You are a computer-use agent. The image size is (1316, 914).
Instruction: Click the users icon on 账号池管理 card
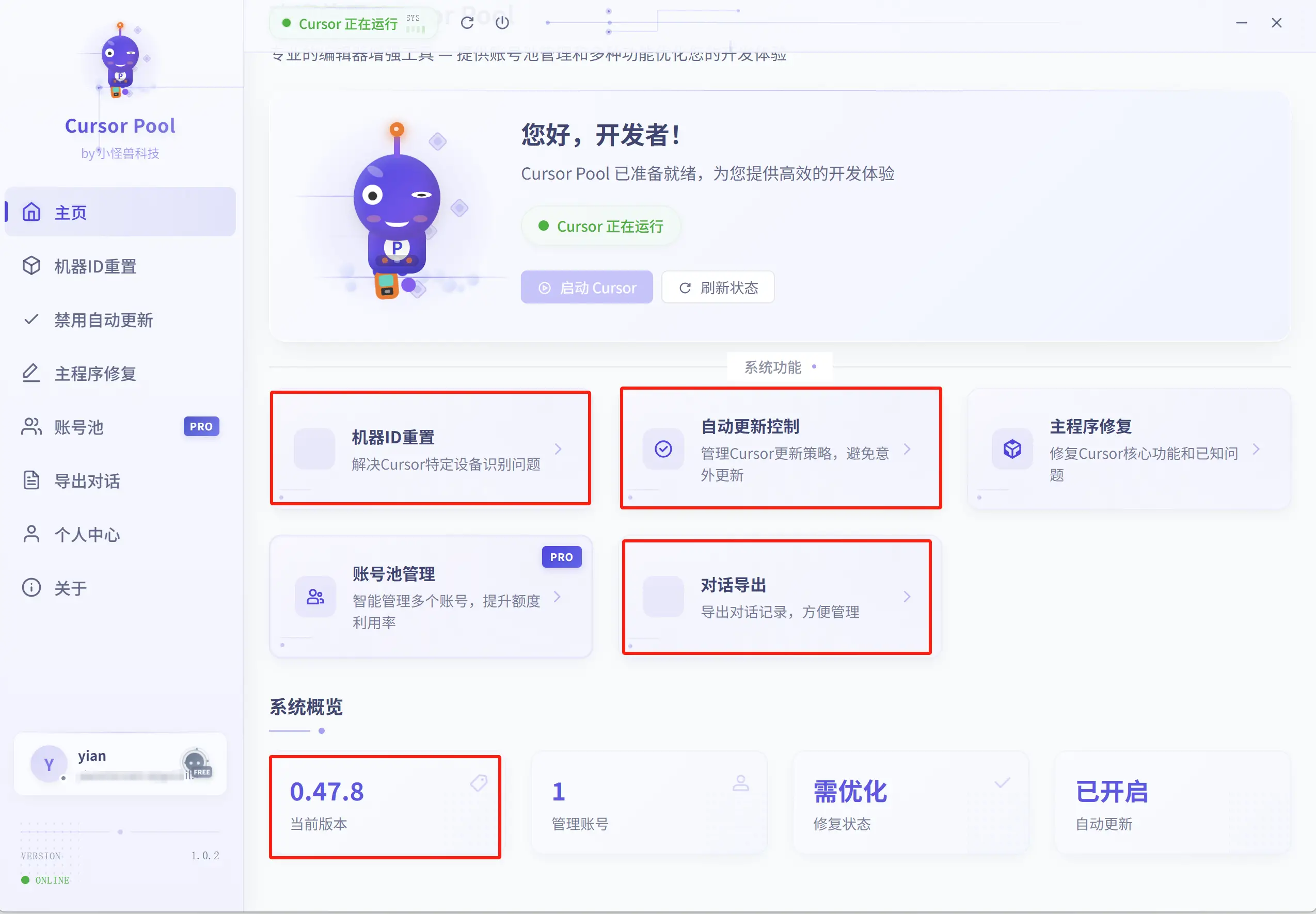coord(315,597)
